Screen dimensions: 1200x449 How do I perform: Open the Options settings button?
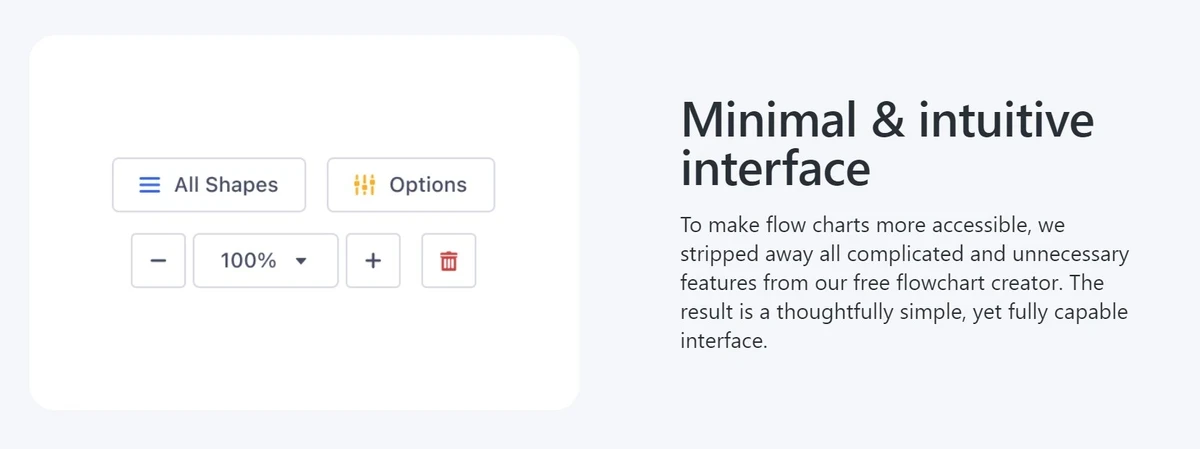tap(411, 185)
